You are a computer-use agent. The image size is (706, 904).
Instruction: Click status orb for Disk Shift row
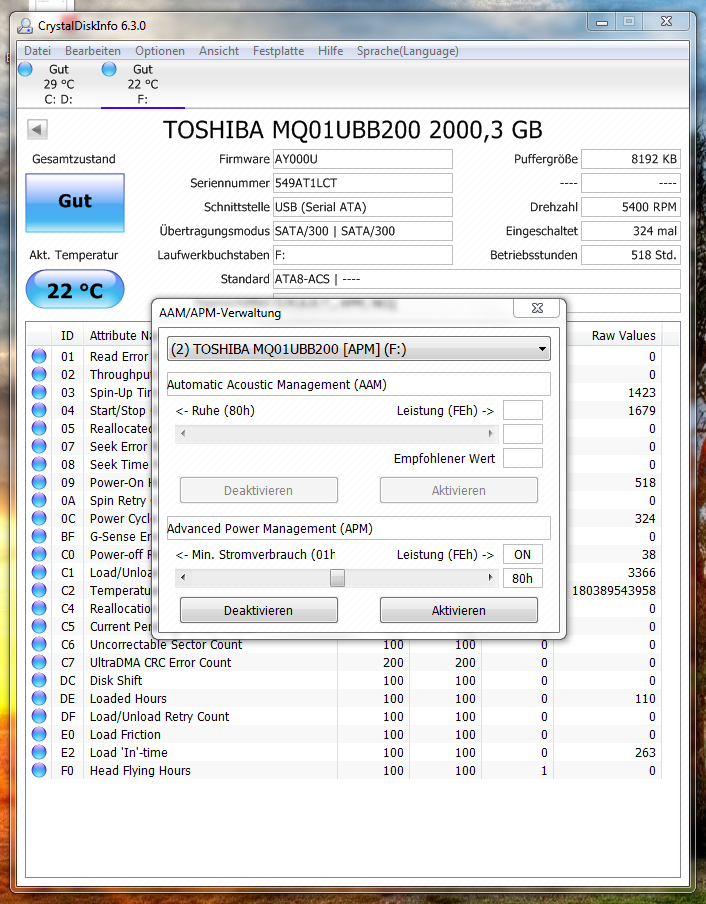point(39,680)
